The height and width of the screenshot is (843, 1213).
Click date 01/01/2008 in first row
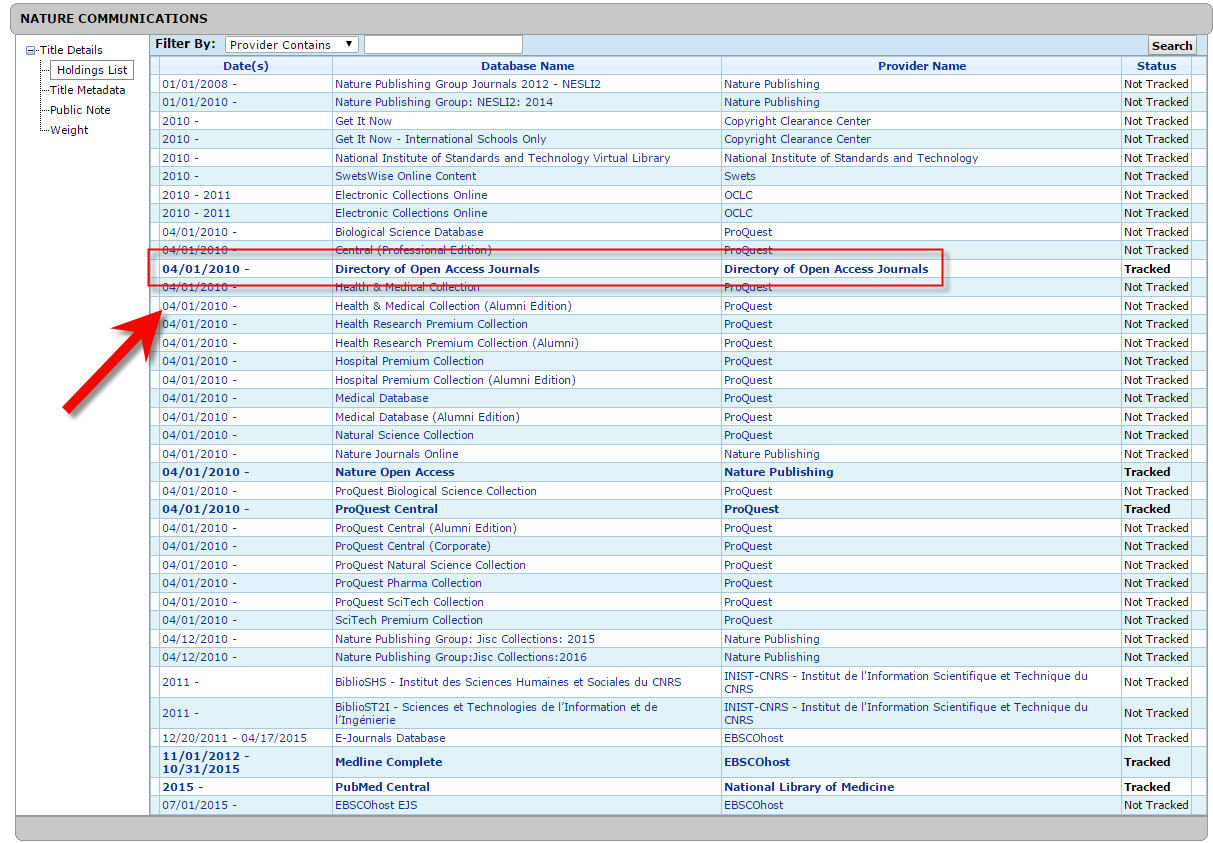tap(199, 84)
